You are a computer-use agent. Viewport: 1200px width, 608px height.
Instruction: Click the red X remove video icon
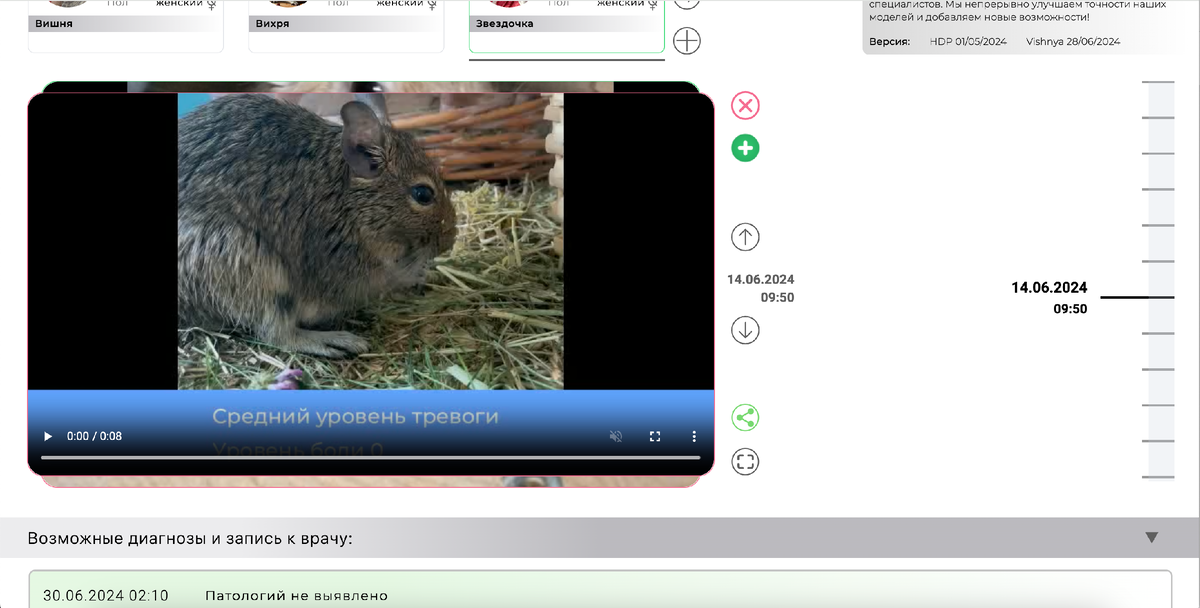pos(745,105)
